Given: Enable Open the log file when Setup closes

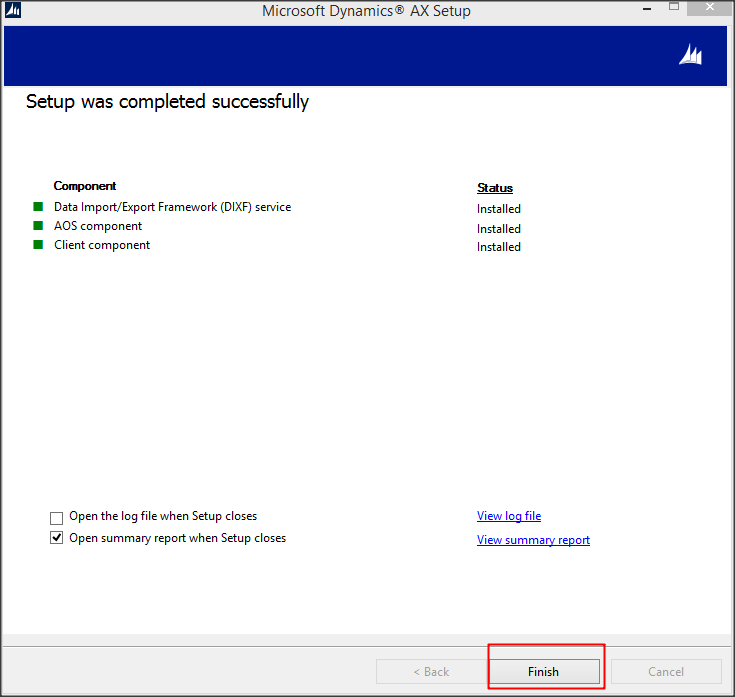Looking at the screenshot, I should click(x=56, y=518).
